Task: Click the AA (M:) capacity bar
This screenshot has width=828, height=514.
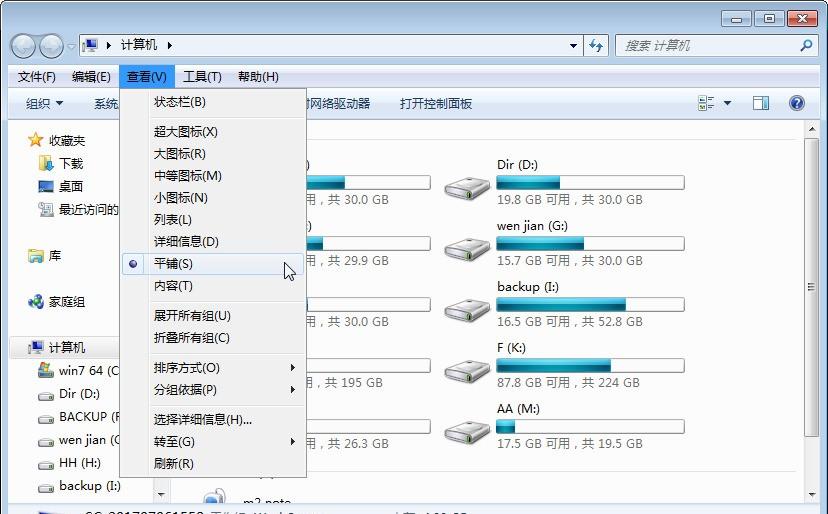Action: [x=590, y=426]
